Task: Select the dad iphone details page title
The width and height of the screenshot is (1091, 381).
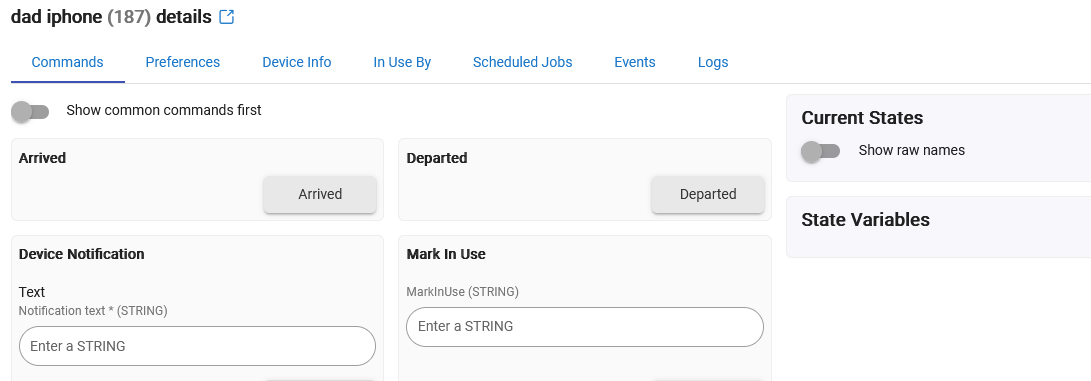Action: coord(111,17)
